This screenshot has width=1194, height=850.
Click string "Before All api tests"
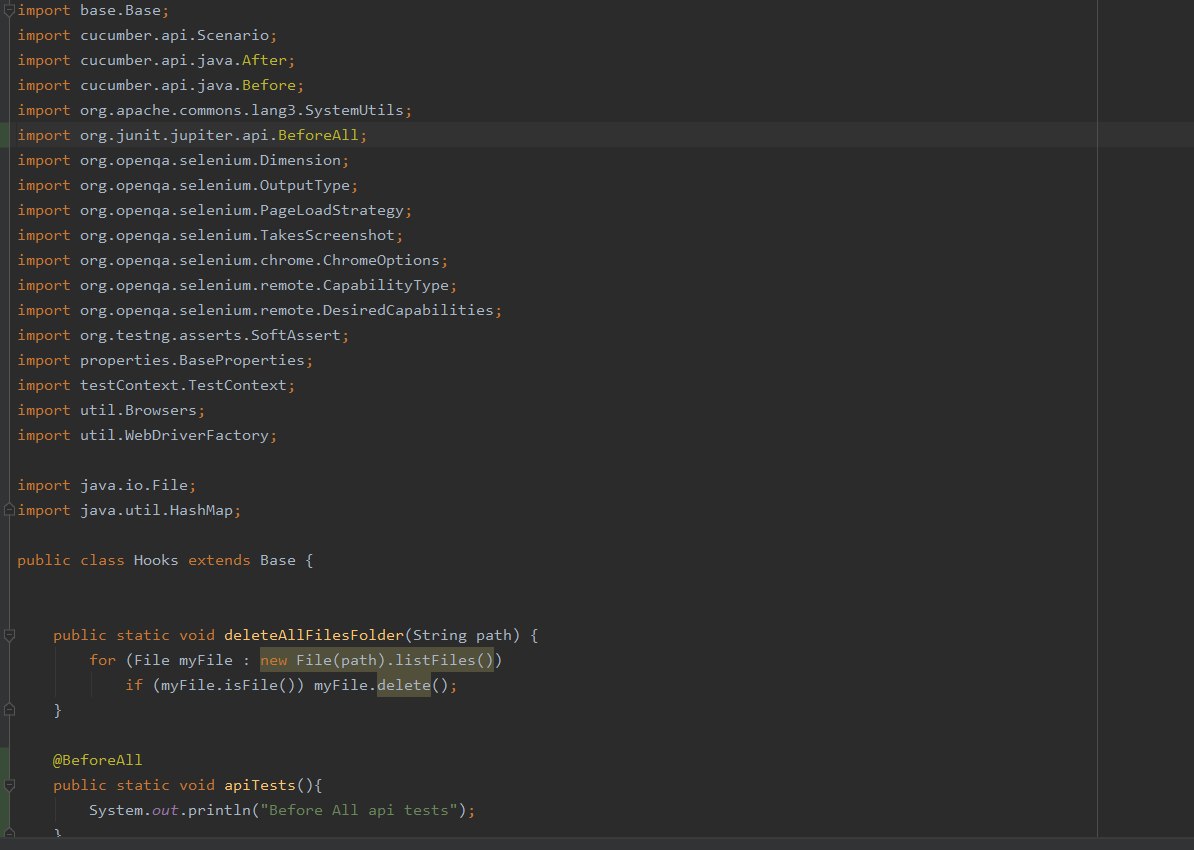point(359,810)
